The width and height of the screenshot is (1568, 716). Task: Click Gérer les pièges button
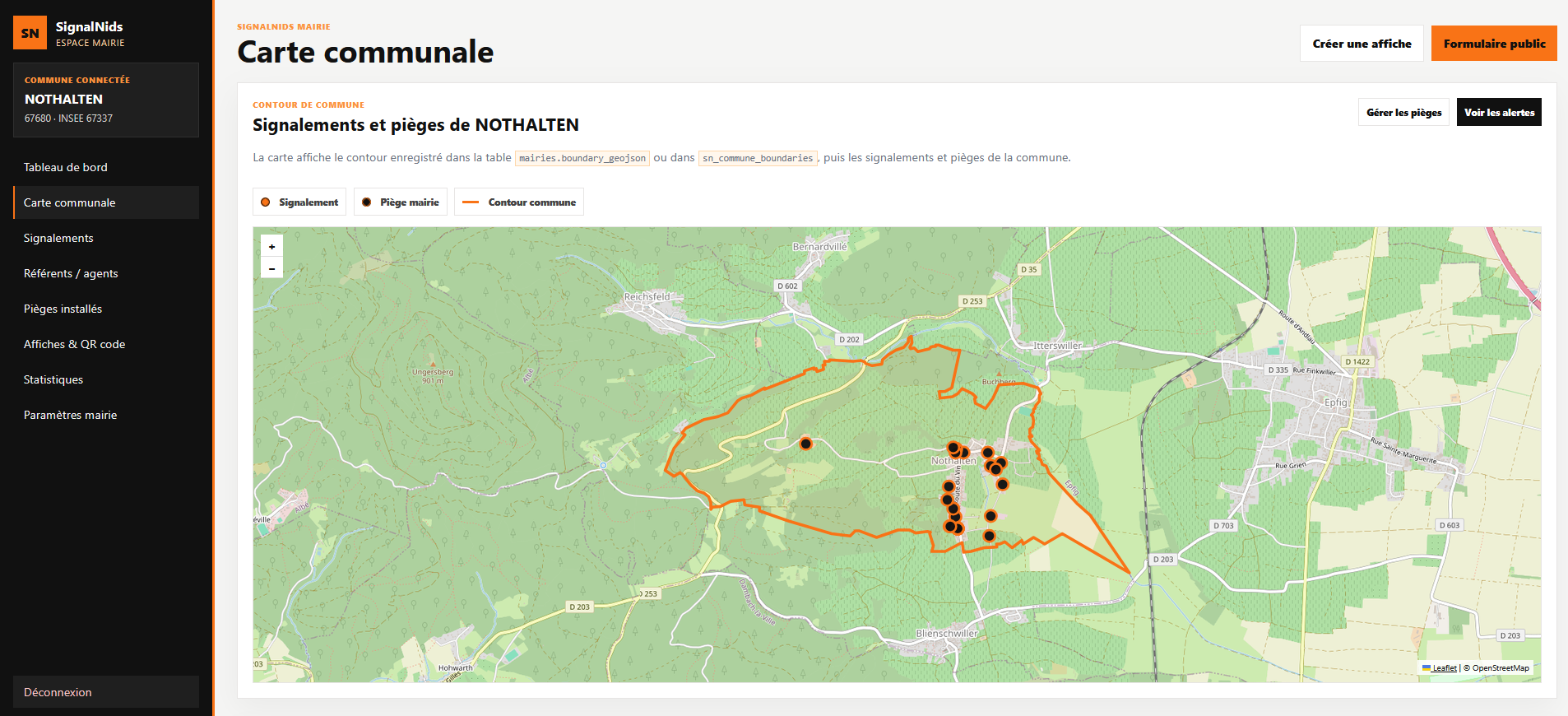tap(1403, 112)
